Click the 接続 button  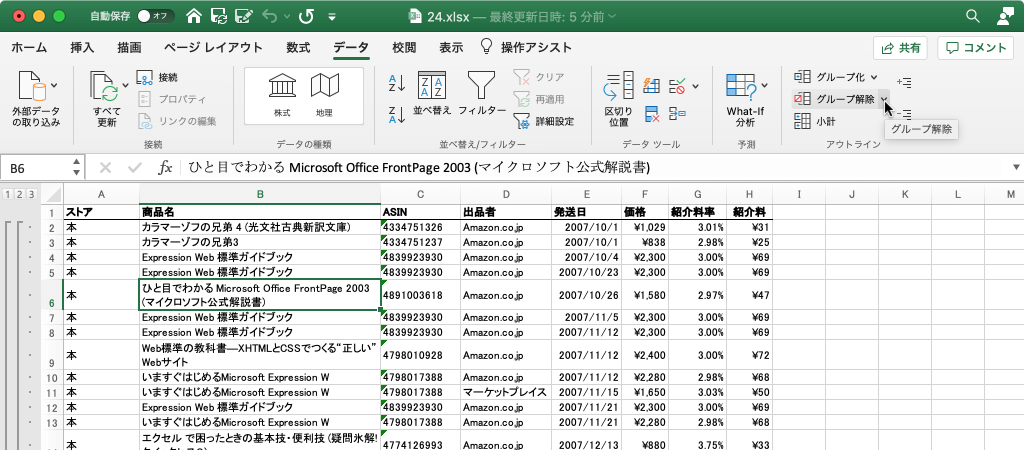coord(157,78)
